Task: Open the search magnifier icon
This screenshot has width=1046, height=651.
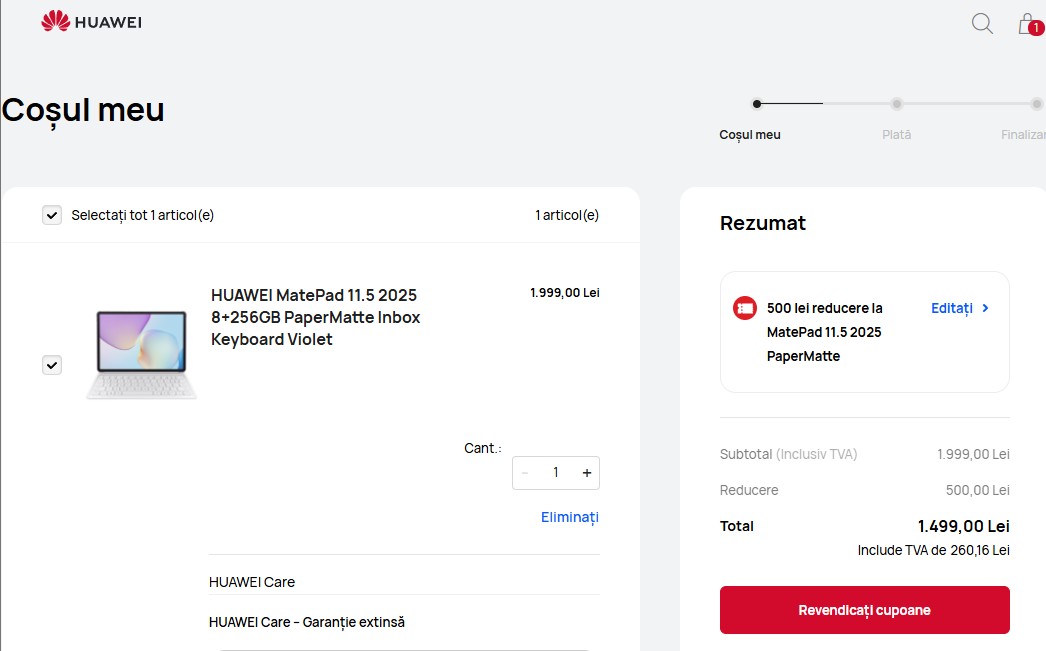Action: [x=982, y=23]
